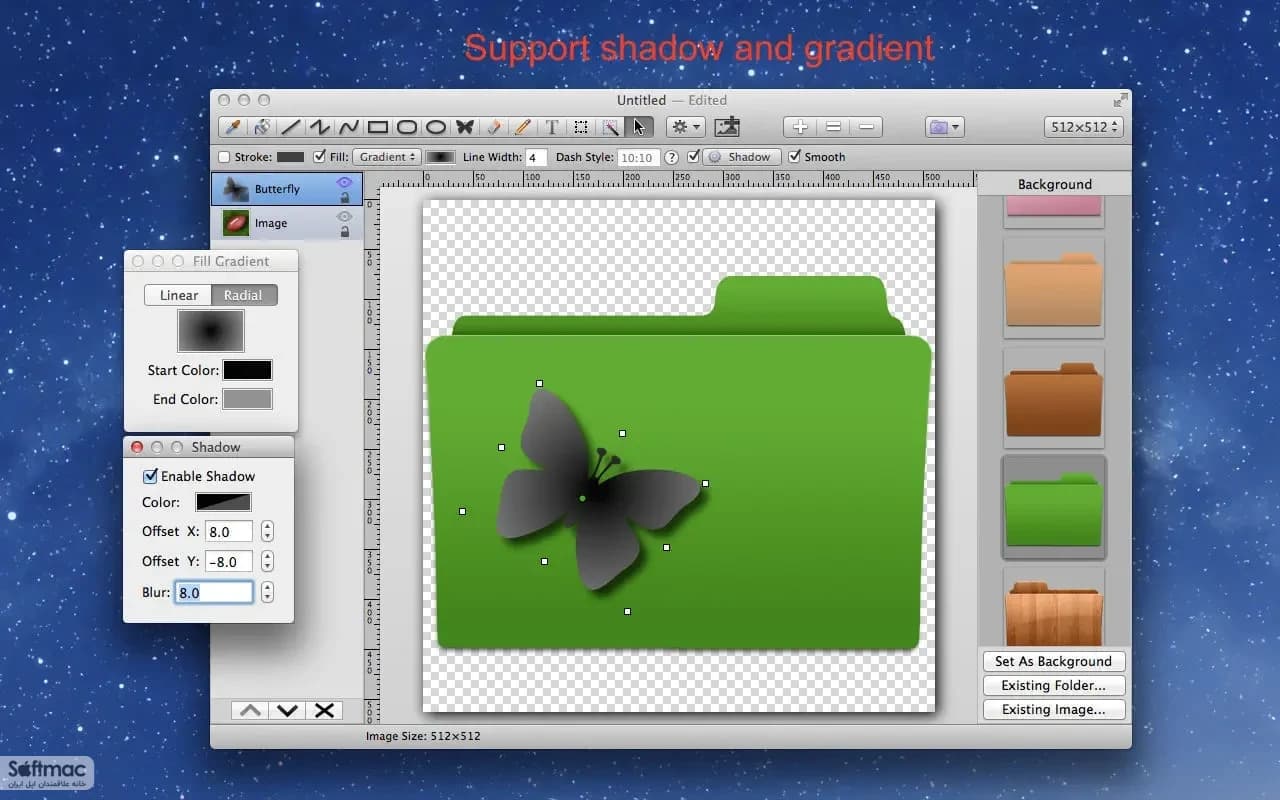Select the straight line tool
Screen dimensions: 1280x800
click(291, 127)
